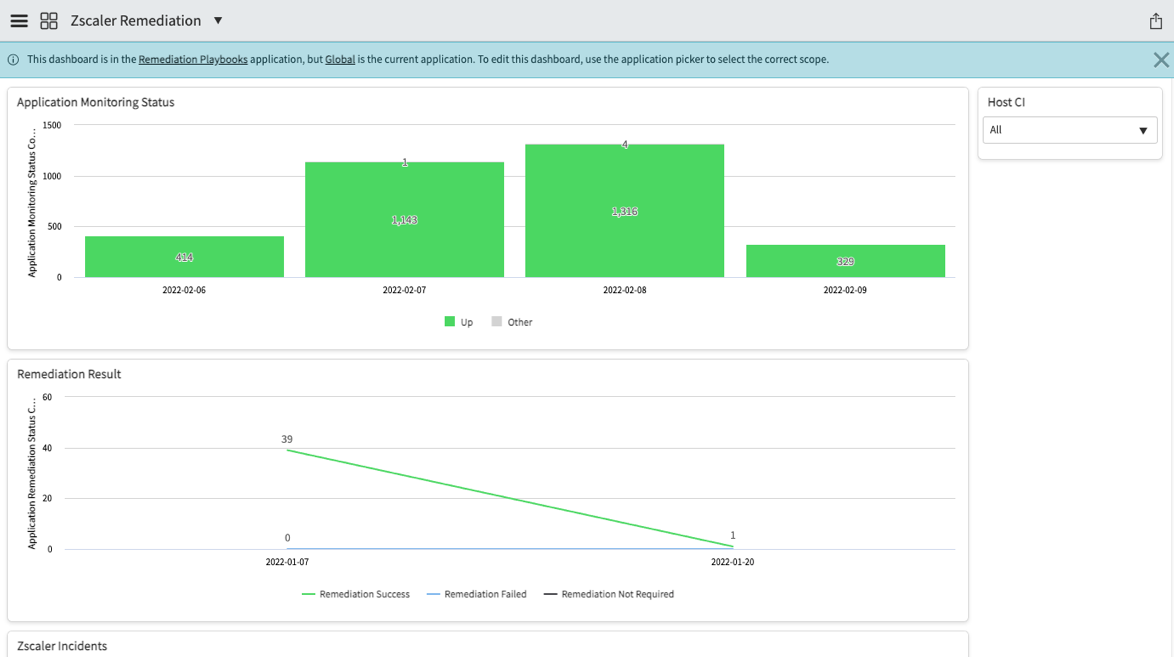Click the 2022-02-08 axis date label

[624, 290]
